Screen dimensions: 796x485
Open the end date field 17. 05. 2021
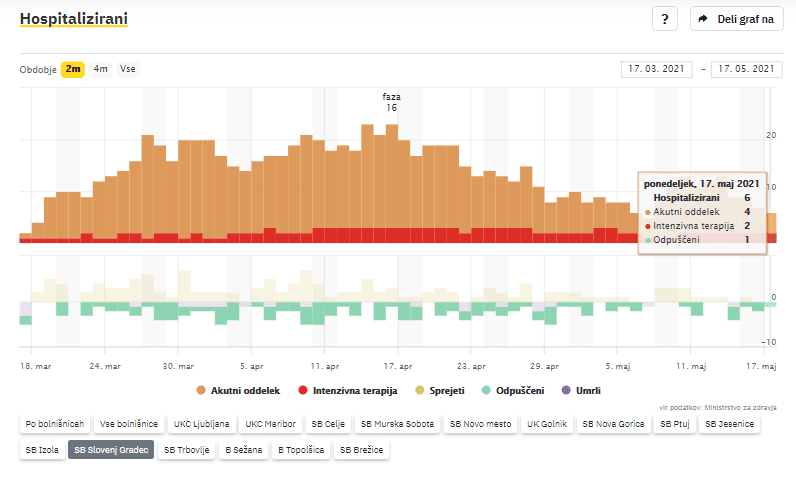pos(745,69)
